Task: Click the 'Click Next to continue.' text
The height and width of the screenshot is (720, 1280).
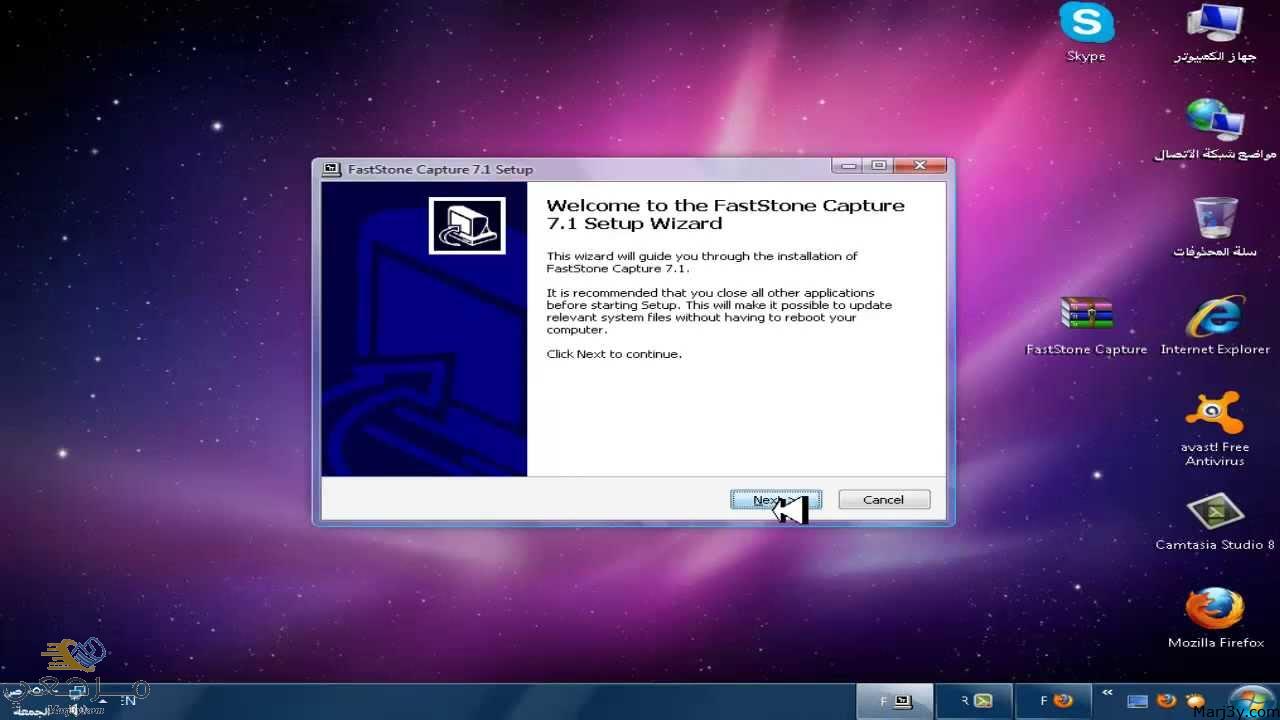Action: pos(614,354)
